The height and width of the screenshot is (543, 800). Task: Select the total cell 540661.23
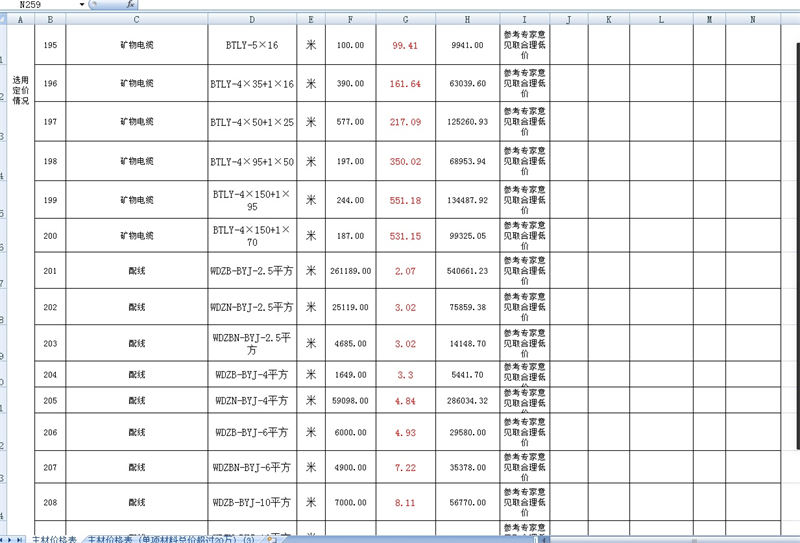point(468,271)
